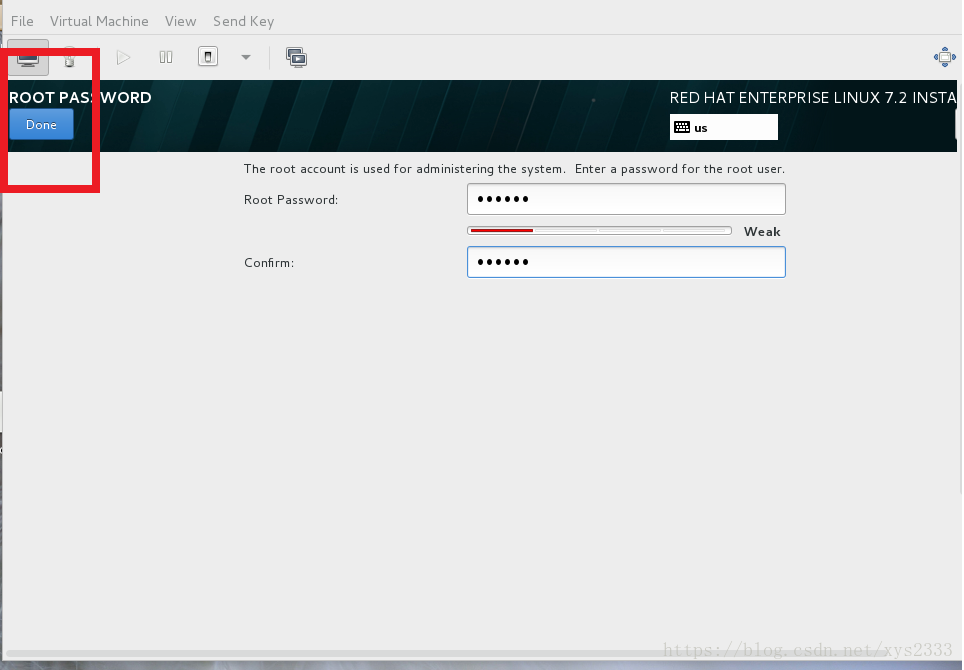The height and width of the screenshot is (670, 964).
Task: Focus the Root Password field
Action: [626, 199]
